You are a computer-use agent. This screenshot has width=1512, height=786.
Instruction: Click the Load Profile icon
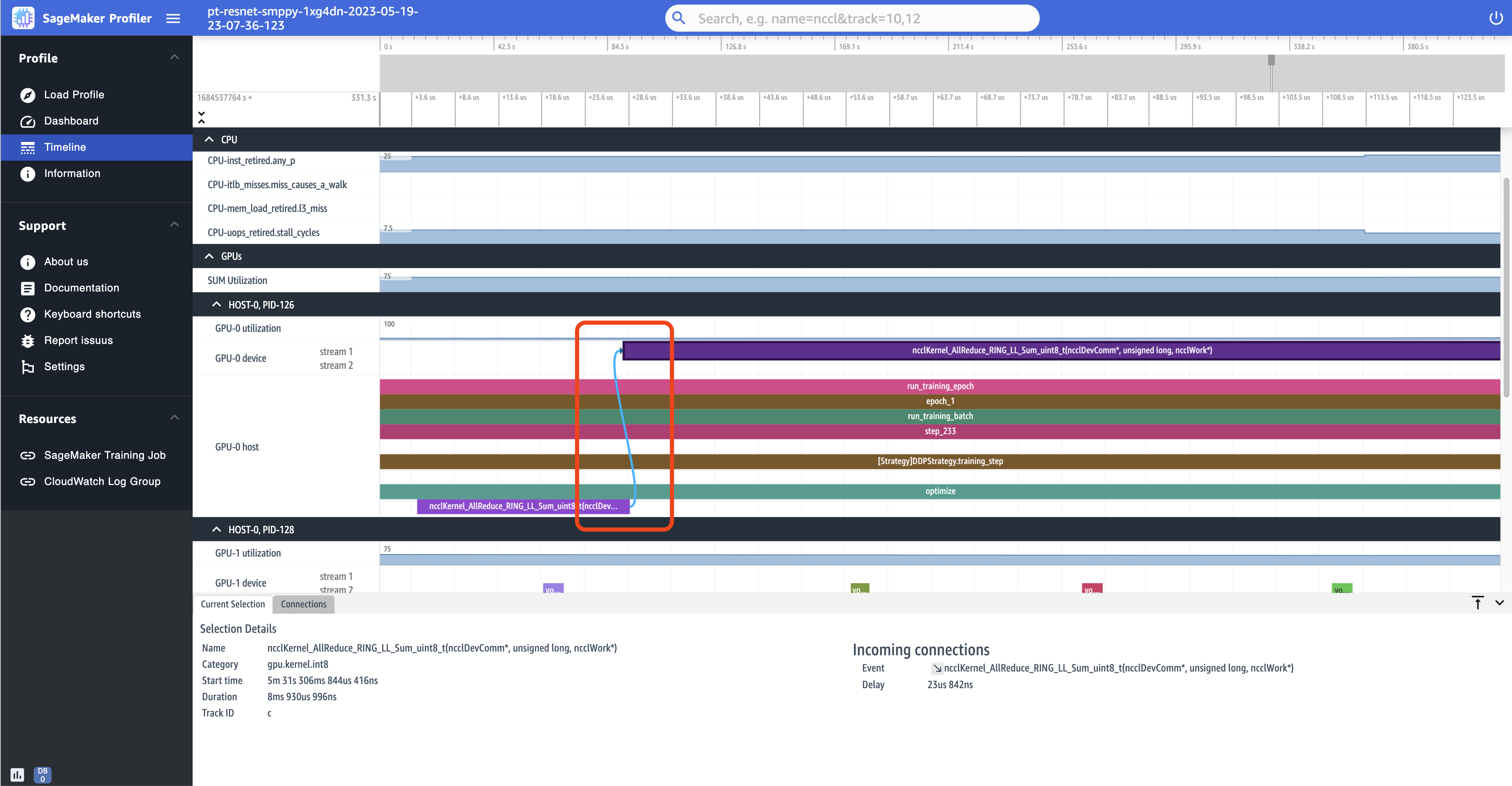[x=27, y=94]
